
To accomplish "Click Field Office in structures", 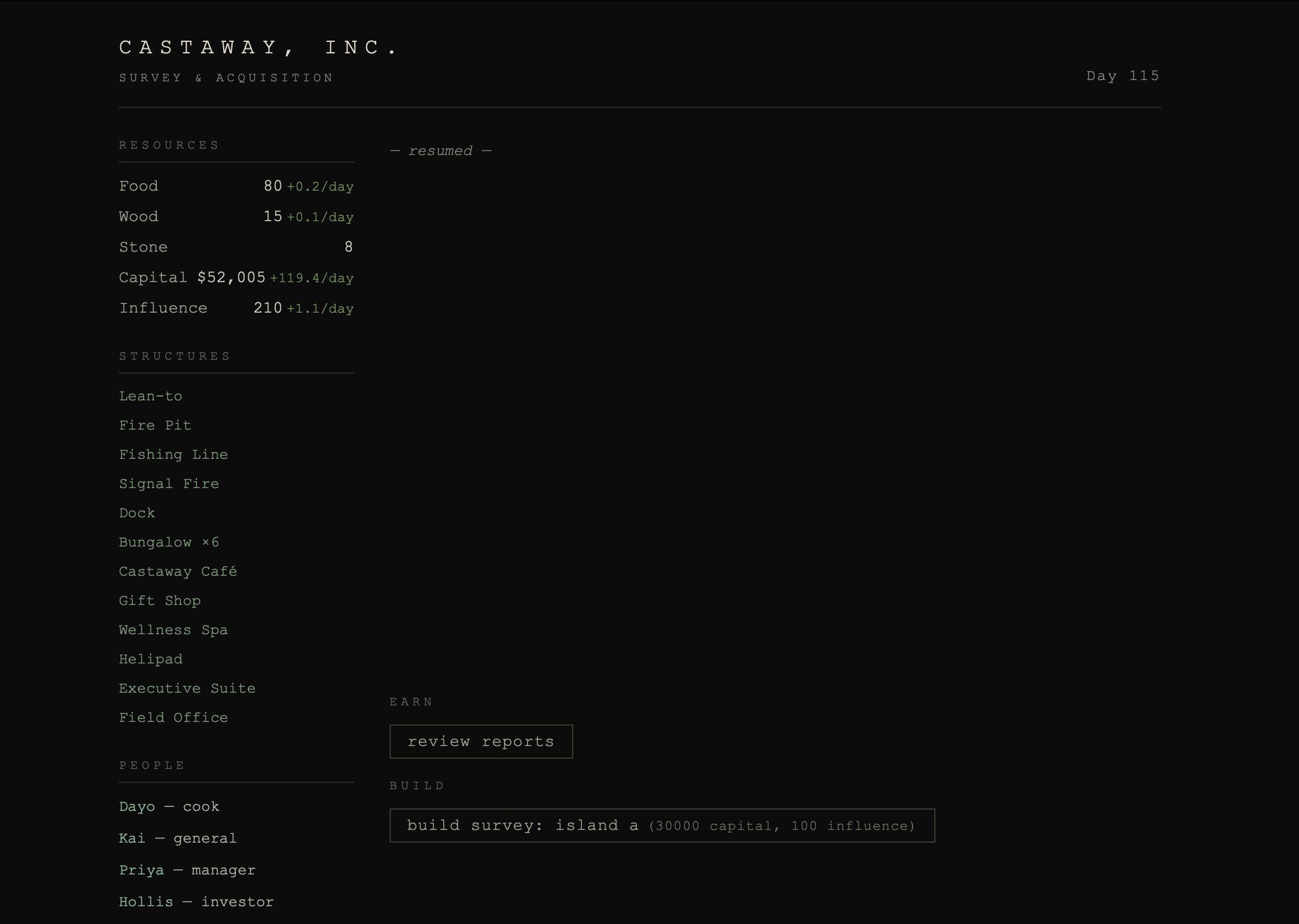I will pos(173,718).
